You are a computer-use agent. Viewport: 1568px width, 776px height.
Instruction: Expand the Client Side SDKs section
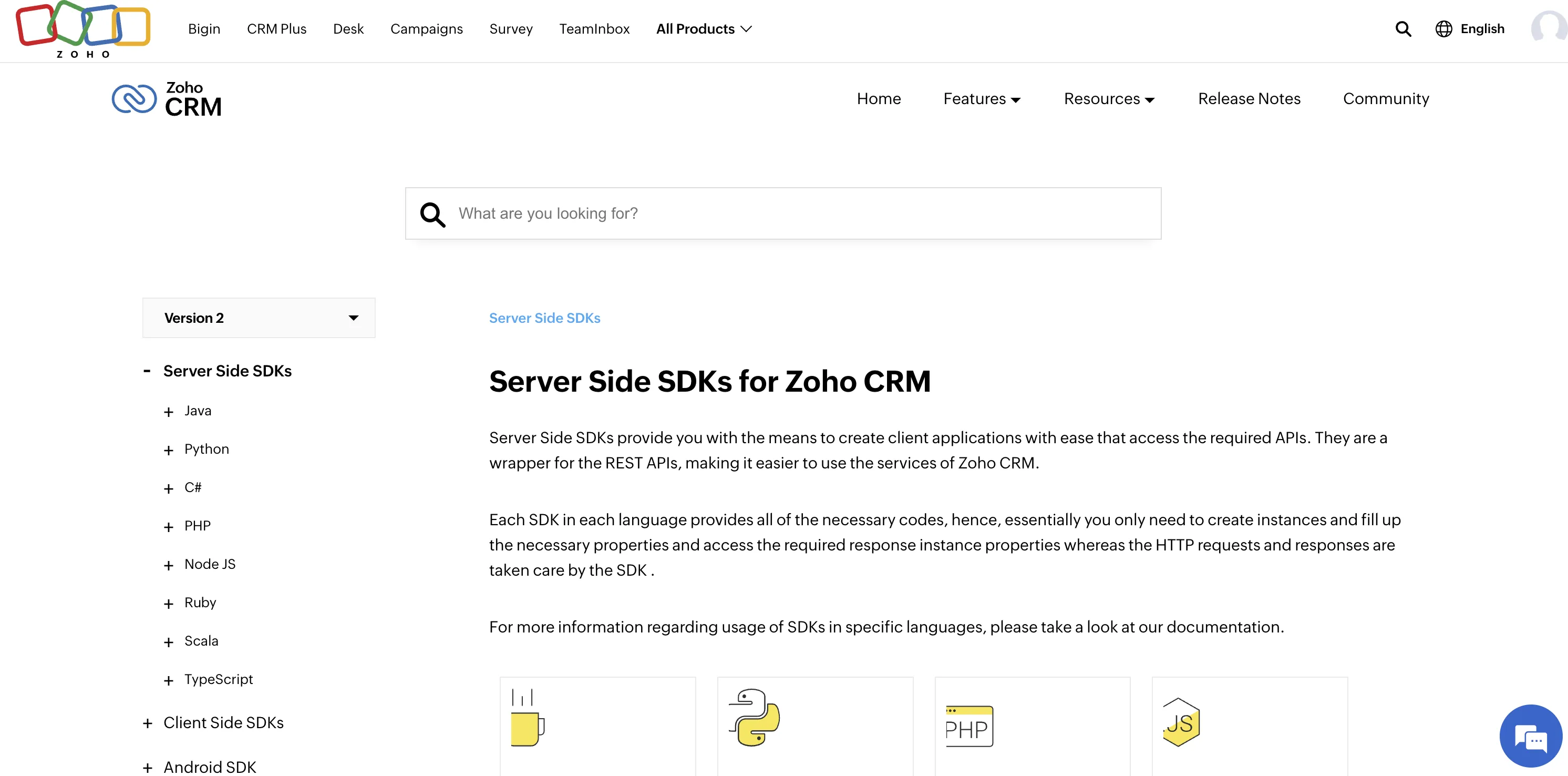[x=147, y=723]
